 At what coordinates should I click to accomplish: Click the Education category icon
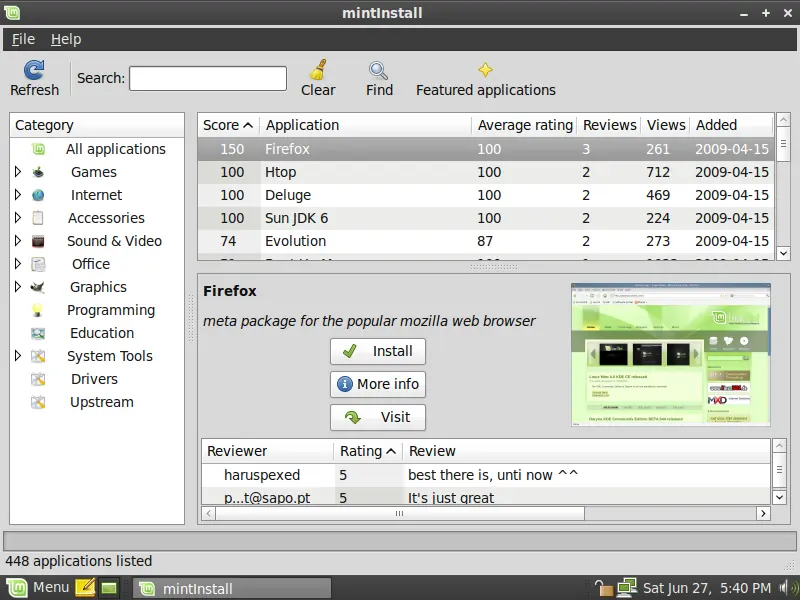point(38,333)
